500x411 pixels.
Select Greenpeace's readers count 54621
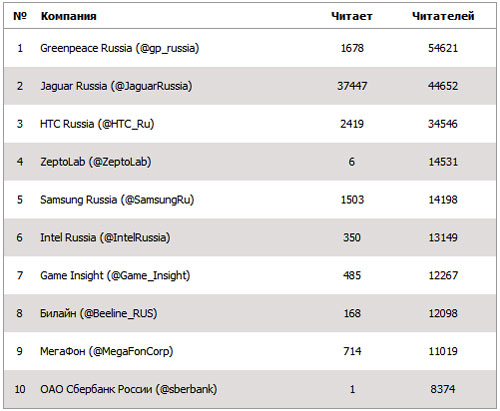coord(443,48)
